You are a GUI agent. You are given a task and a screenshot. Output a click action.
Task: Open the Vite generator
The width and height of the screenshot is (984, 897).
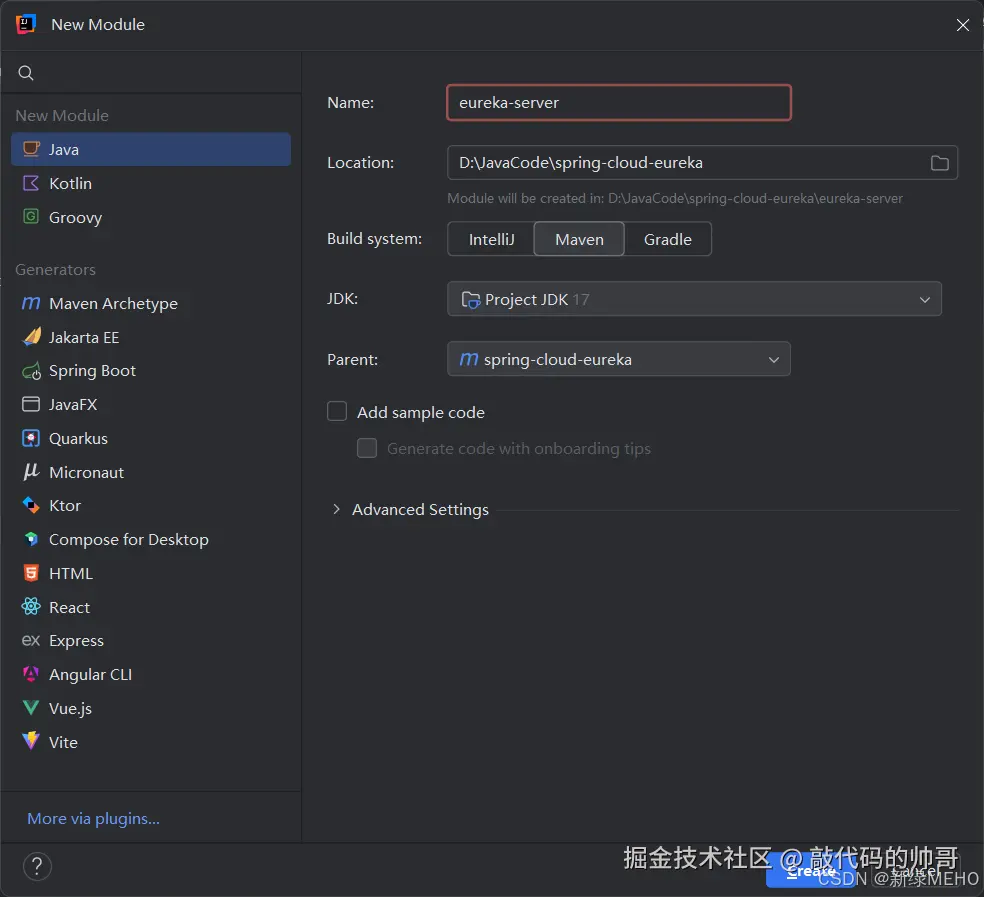pos(151,742)
